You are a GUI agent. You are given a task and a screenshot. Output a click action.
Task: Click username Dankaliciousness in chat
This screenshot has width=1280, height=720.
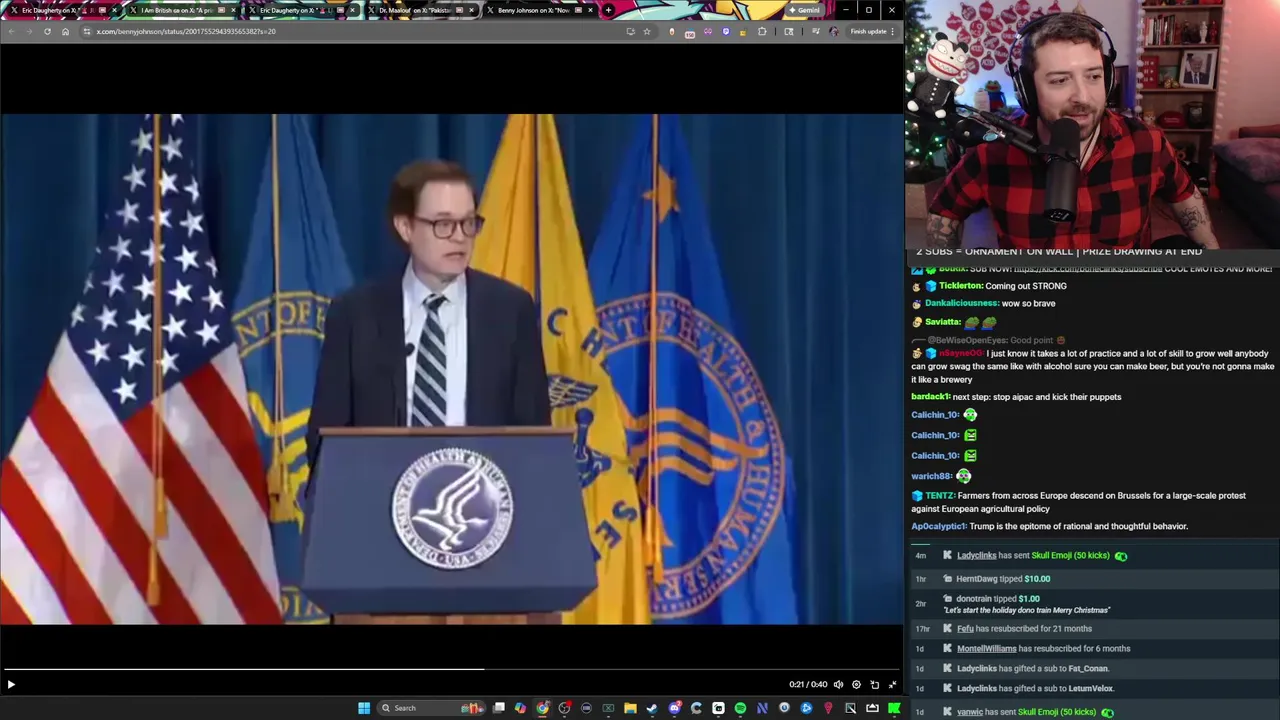(962, 303)
